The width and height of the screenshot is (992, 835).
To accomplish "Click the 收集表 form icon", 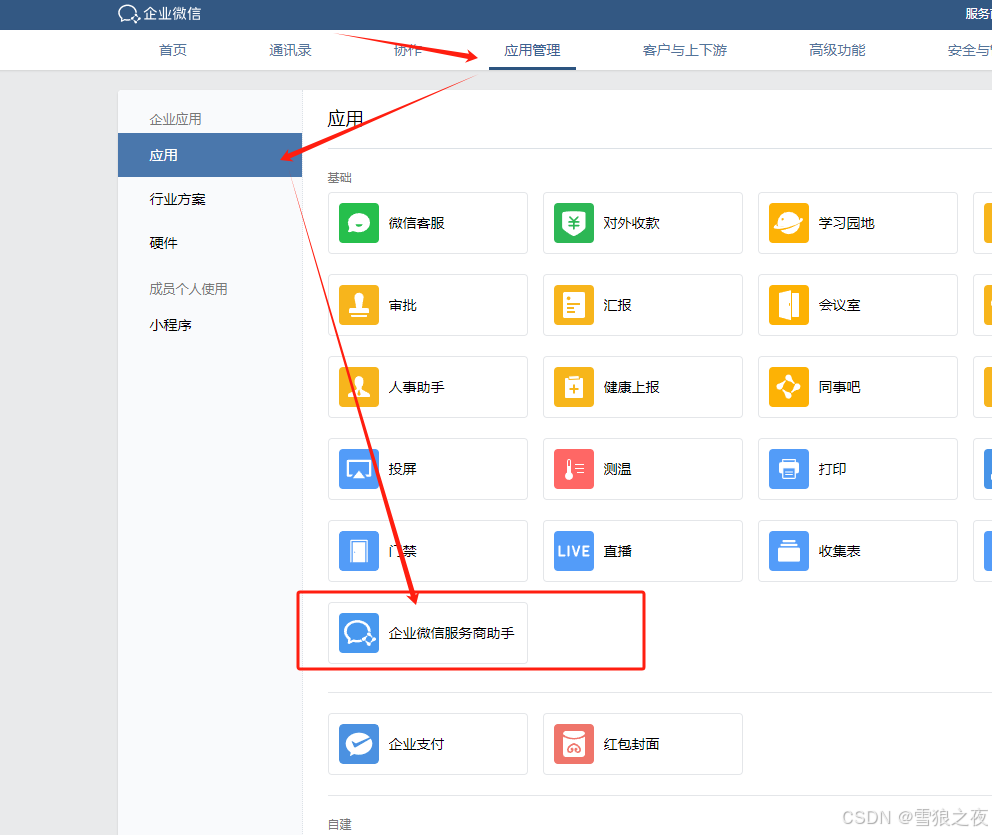I will pyautogui.click(x=789, y=551).
